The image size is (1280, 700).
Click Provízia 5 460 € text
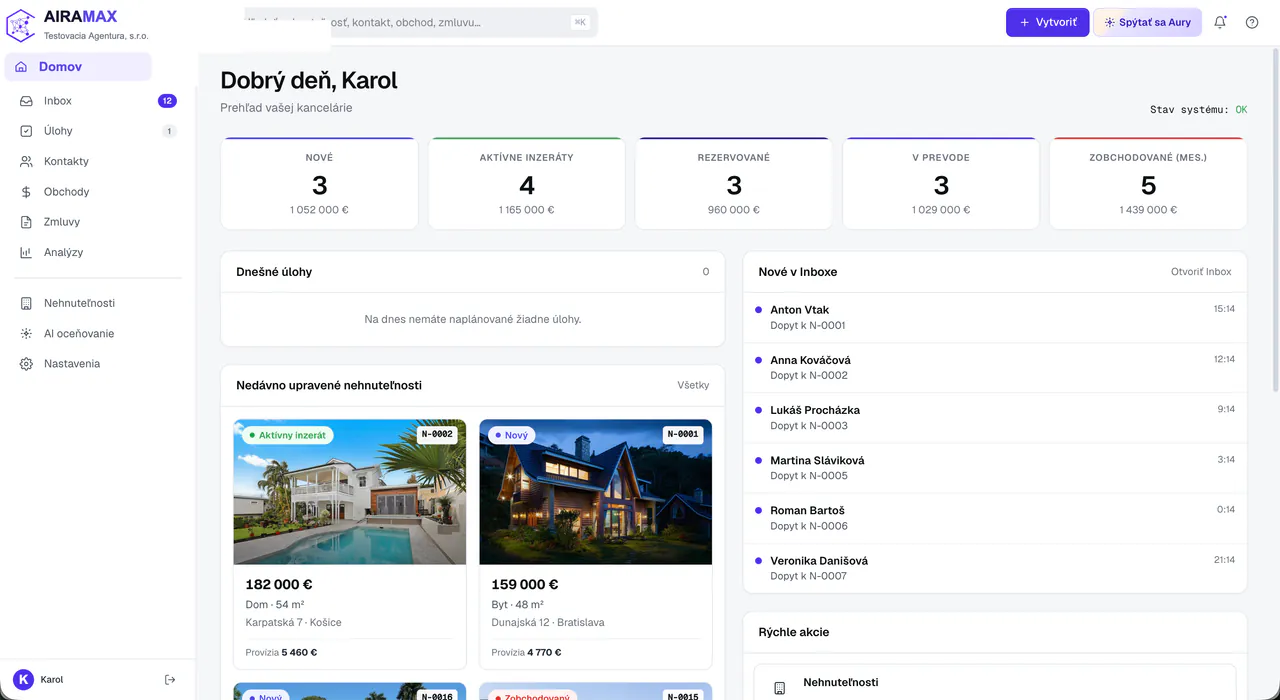281,653
